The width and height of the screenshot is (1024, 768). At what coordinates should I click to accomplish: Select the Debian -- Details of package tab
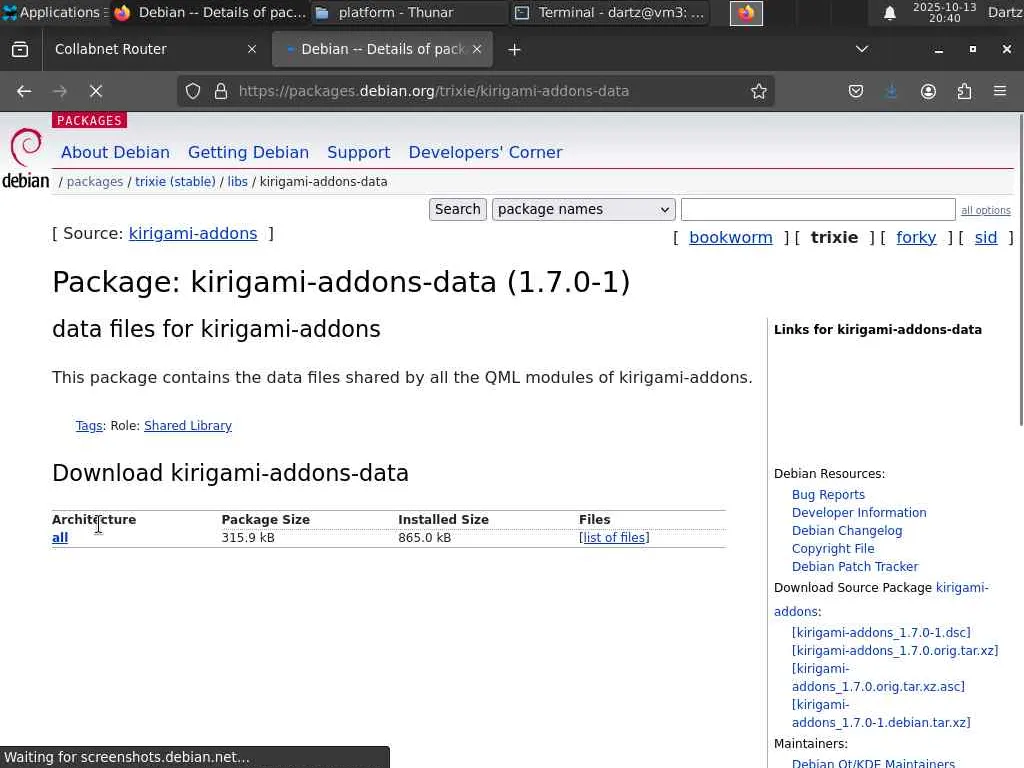point(383,50)
